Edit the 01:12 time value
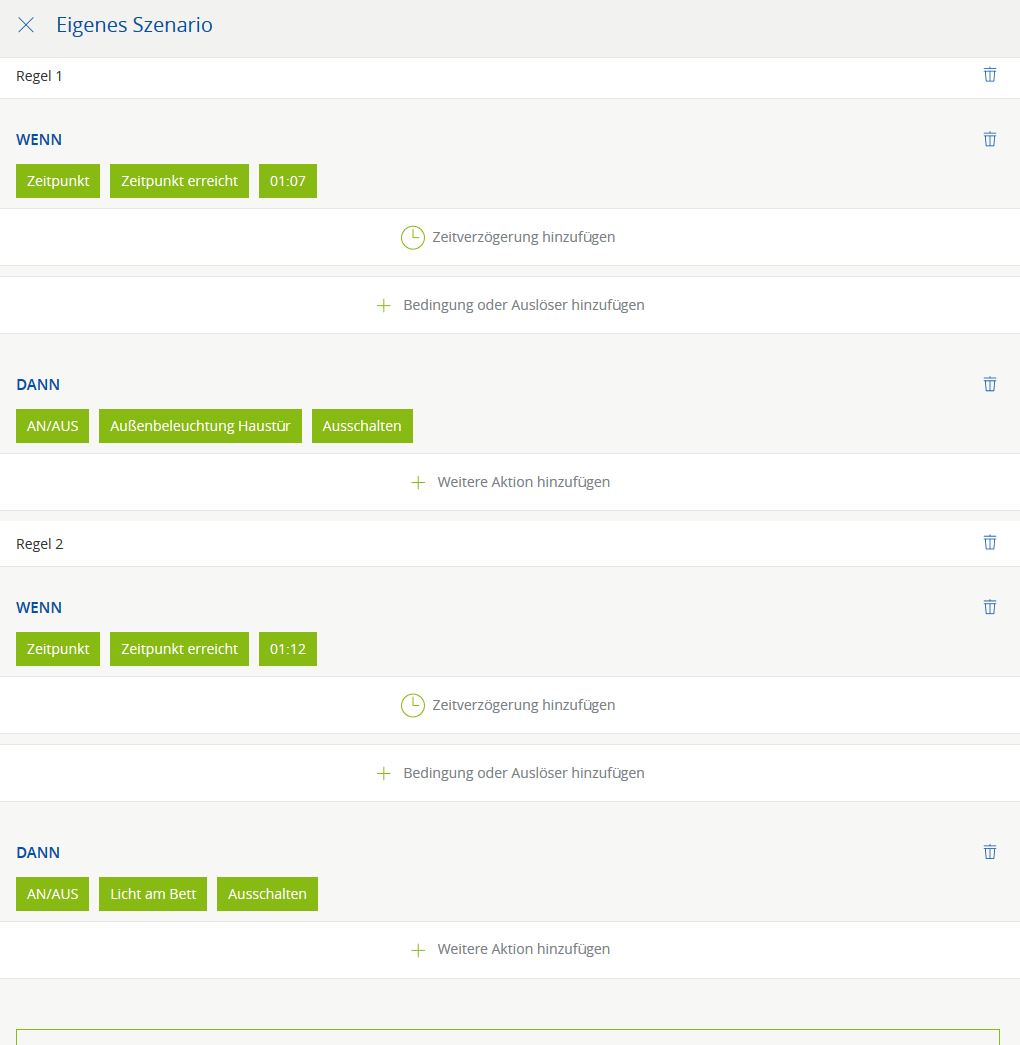The image size is (1020, 1045). tap(287, 649)
